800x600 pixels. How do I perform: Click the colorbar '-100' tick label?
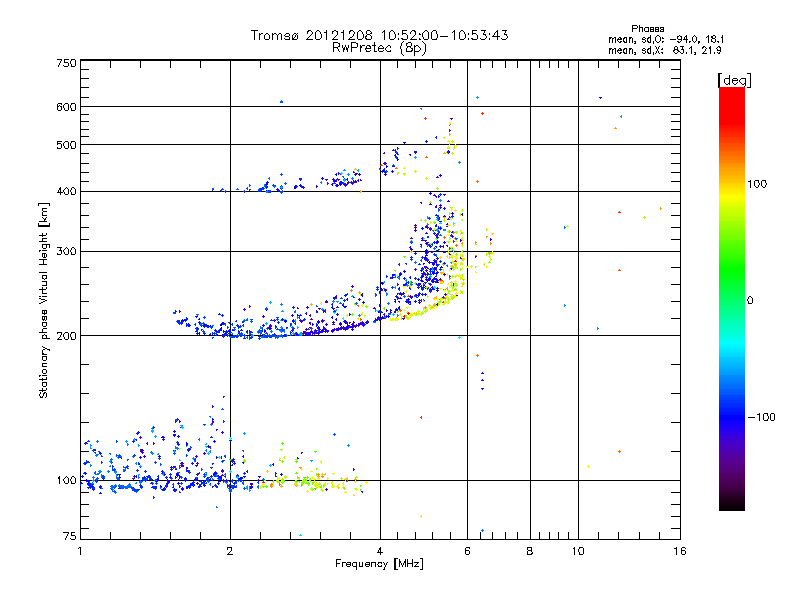click(x=762, y=417)
